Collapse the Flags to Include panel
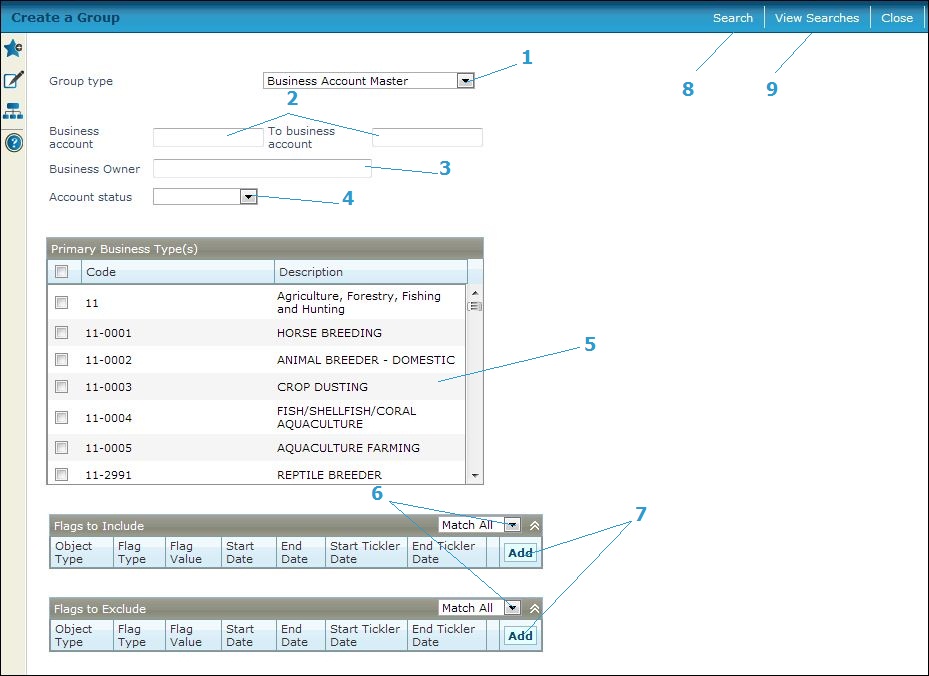The width and height of the screenshot is (929, 676). coord(534,526)
